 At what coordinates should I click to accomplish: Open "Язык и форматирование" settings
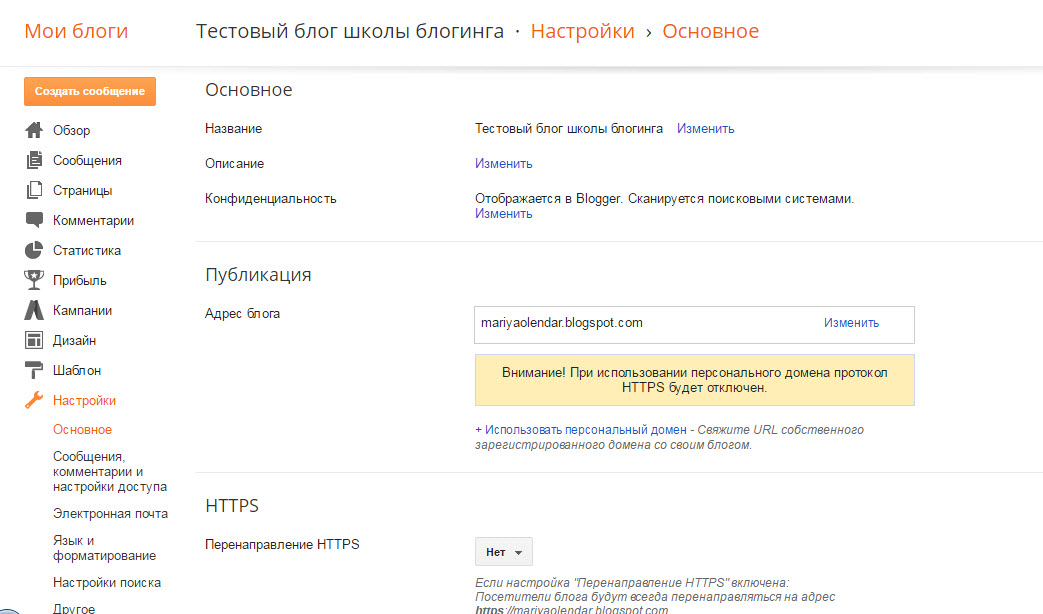point(104,548)
